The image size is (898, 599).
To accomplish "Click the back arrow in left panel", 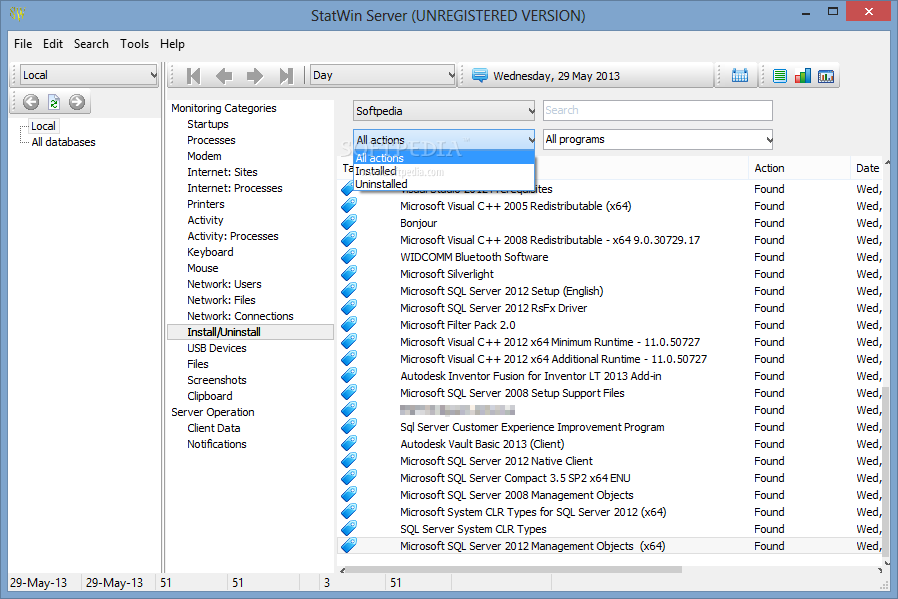I will (31, 102).
